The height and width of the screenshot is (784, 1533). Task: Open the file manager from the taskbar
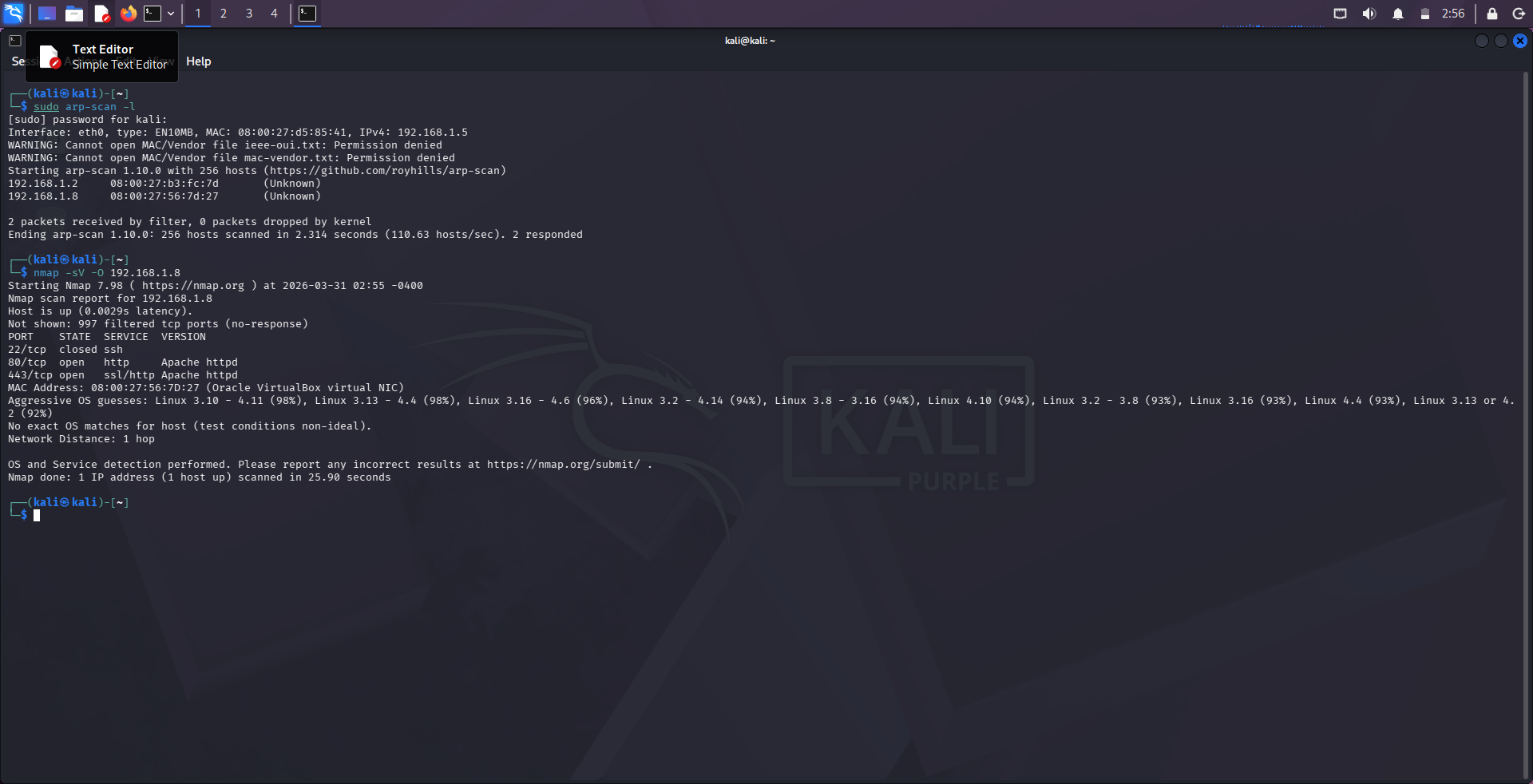coord(74,13)
